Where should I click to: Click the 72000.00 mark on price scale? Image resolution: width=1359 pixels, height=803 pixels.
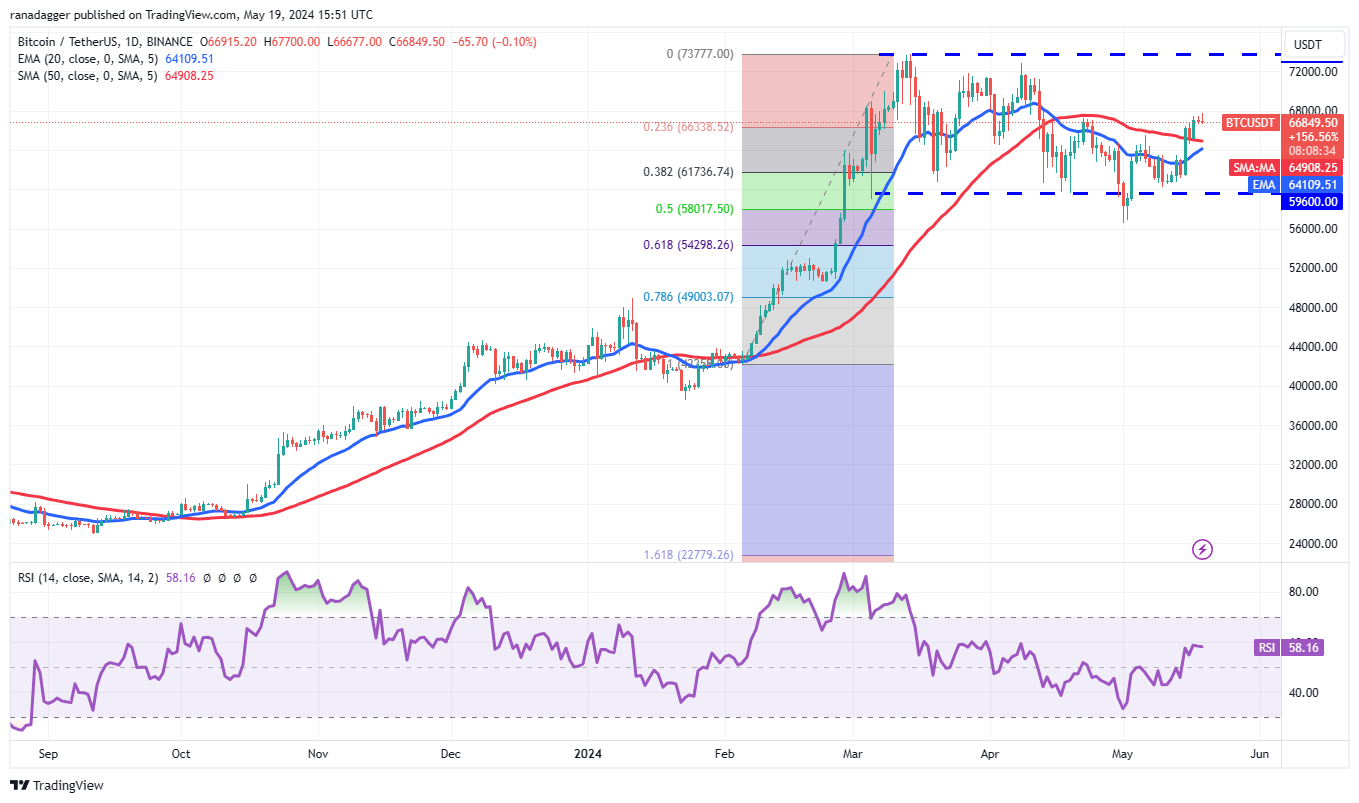[x=1314, y=73]
